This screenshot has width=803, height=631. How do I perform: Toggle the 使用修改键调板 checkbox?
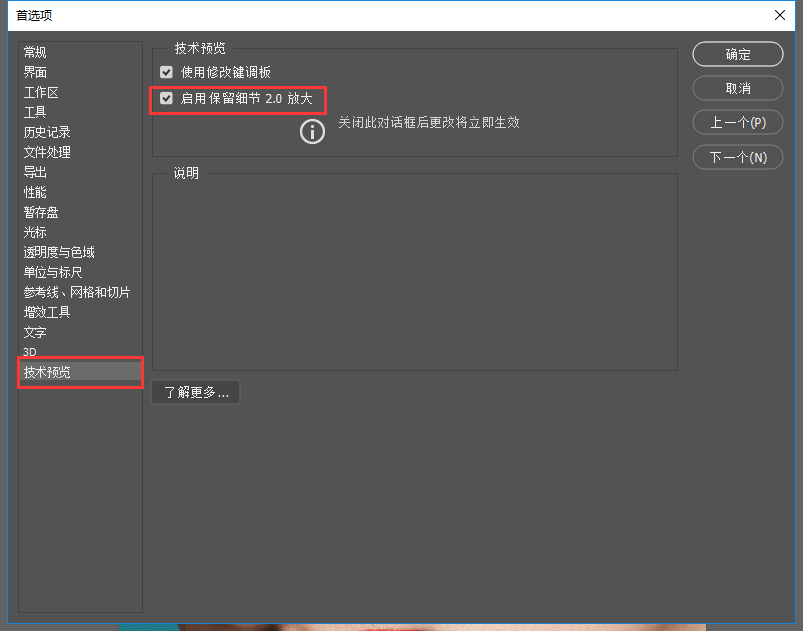tap(165, 72)
